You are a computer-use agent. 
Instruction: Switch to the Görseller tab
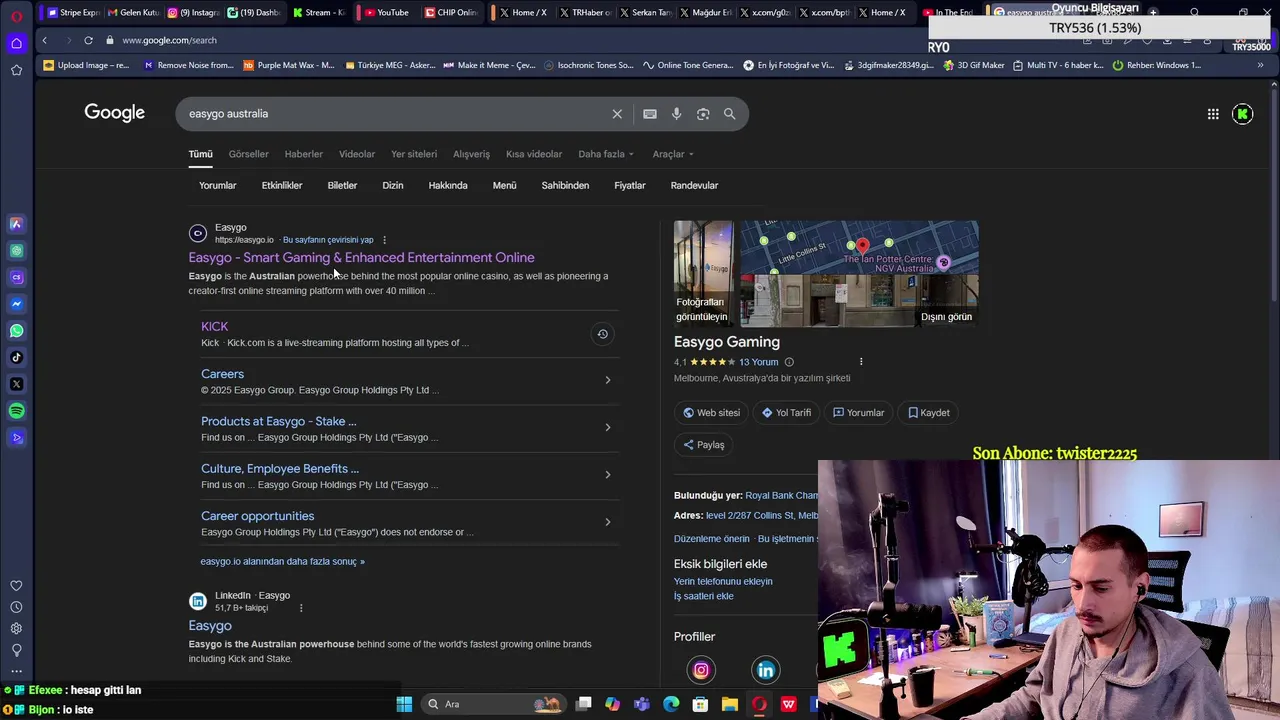coord(248,154)
